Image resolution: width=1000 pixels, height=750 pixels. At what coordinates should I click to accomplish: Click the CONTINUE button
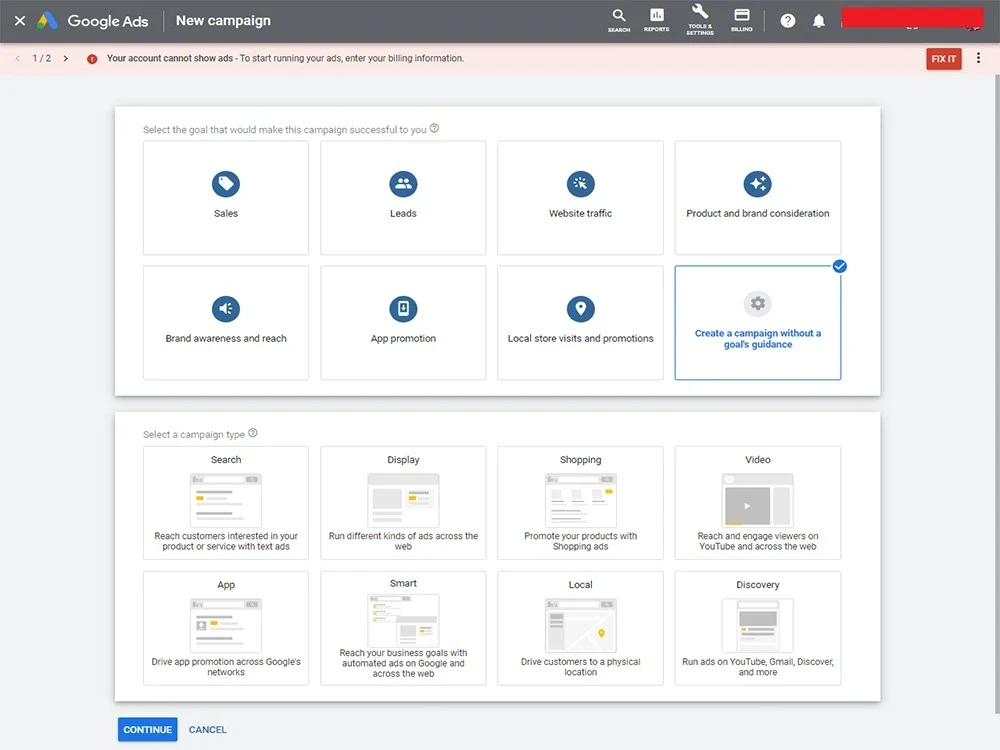[x=147, y=730]
